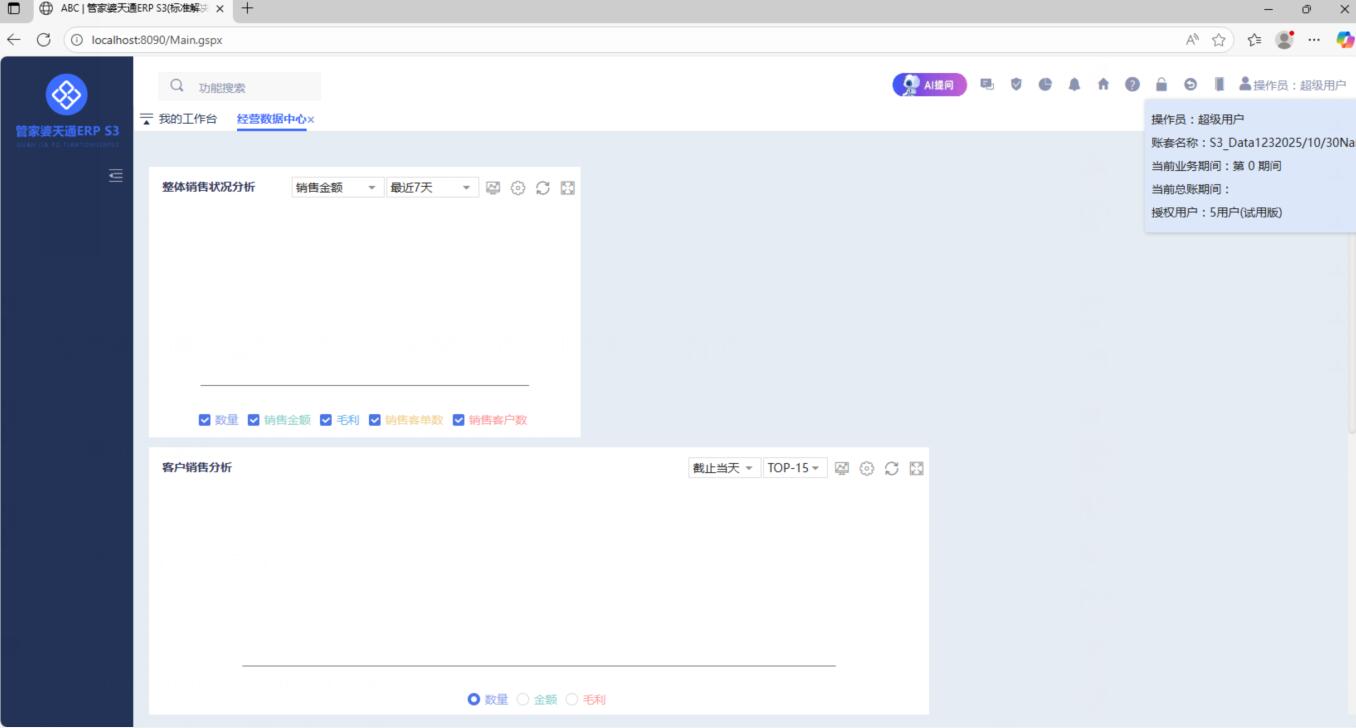Toggle the 销售客户数 checkbox
The image size is (1356, 728).
coord(459,420)
